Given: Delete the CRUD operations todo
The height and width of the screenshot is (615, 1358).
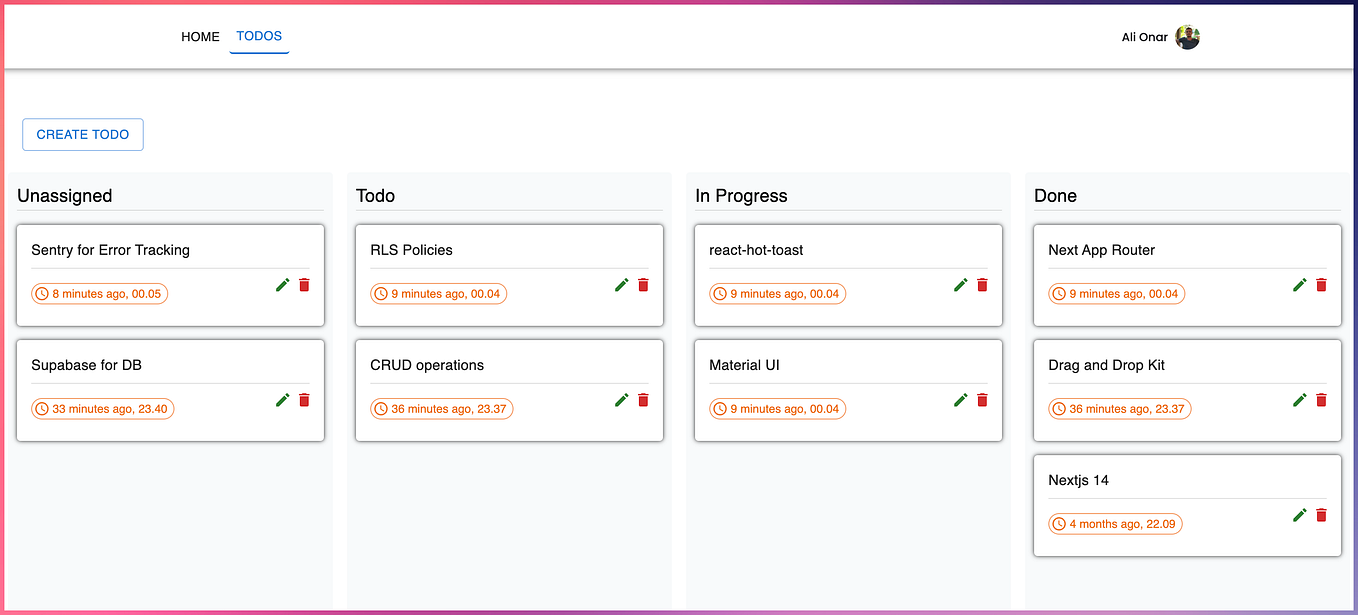Looking at the screenshot, I should click(643, 399).
